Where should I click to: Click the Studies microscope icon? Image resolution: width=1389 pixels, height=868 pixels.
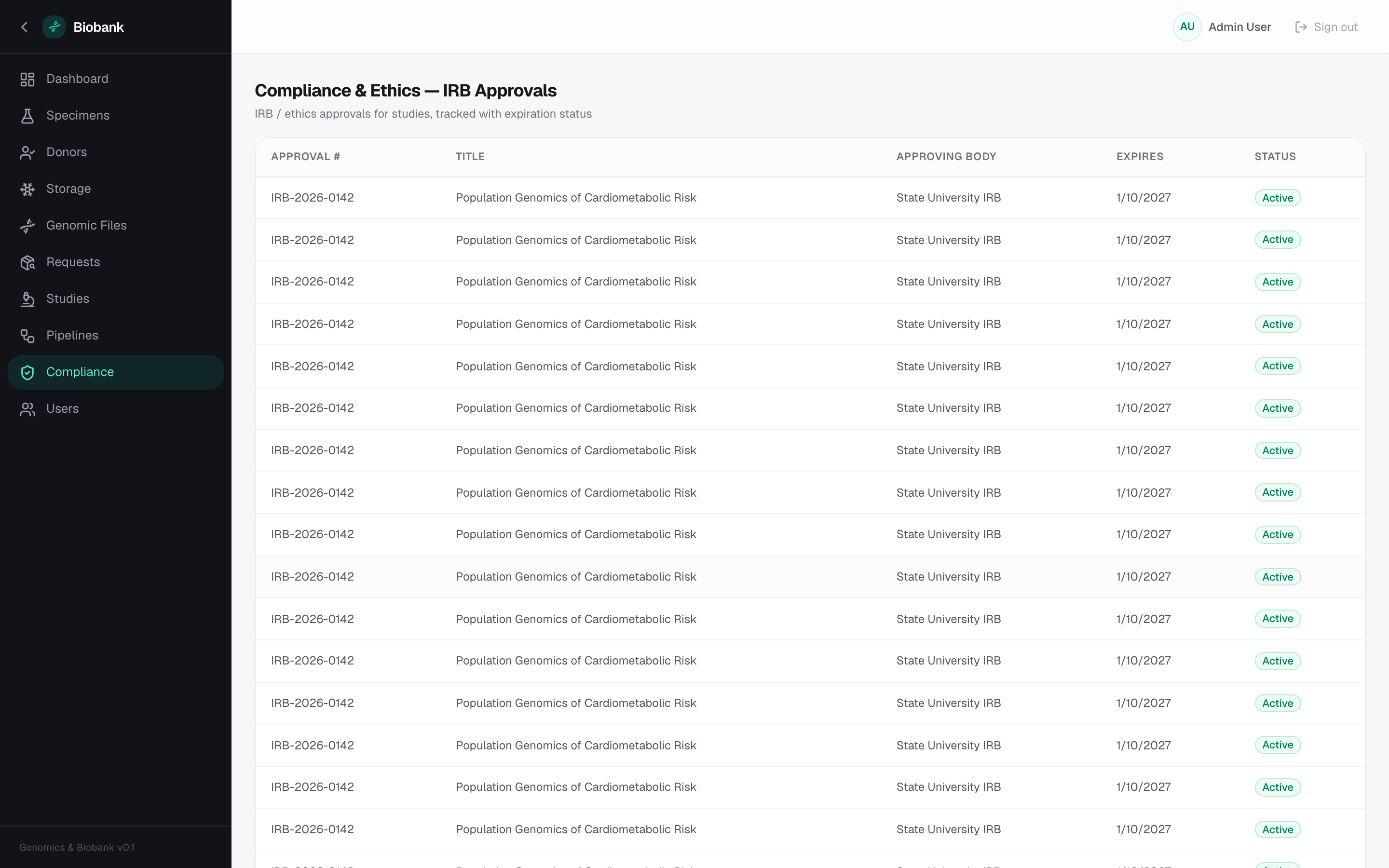click(27, 299)
